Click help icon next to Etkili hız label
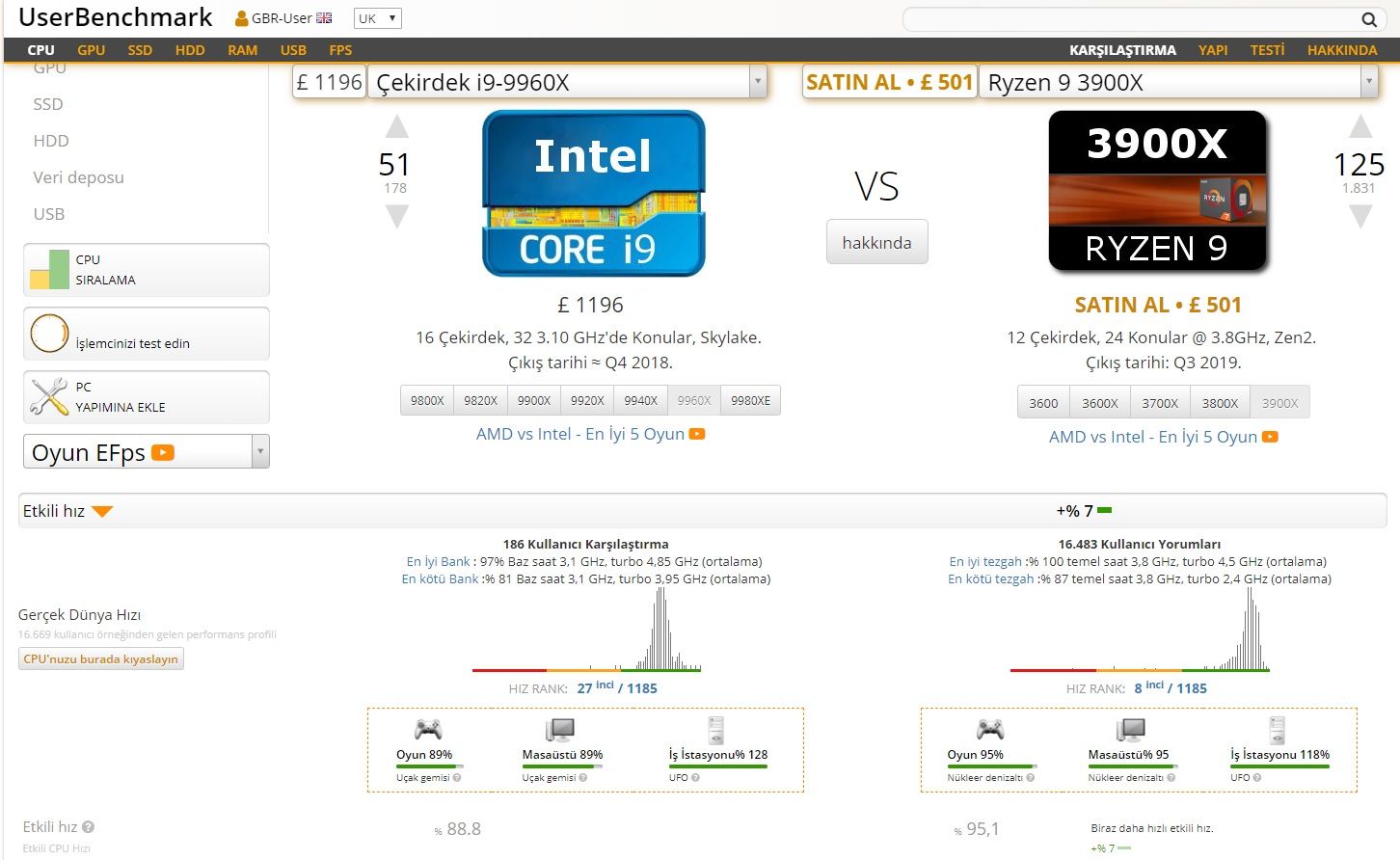The width and height of the screenshot is (1400, 860). click(x=88, y=827)
